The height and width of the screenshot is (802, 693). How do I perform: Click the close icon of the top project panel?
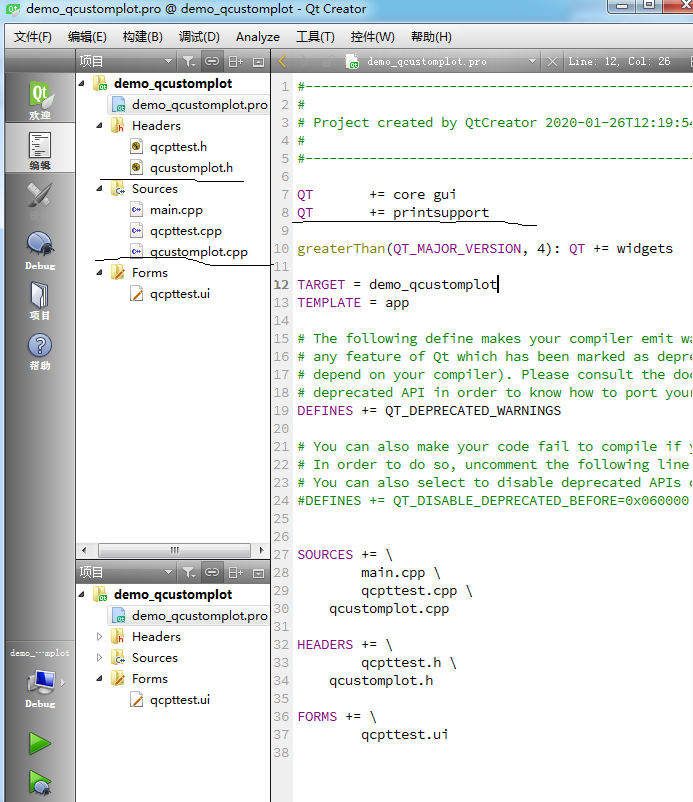pos(259,62)
